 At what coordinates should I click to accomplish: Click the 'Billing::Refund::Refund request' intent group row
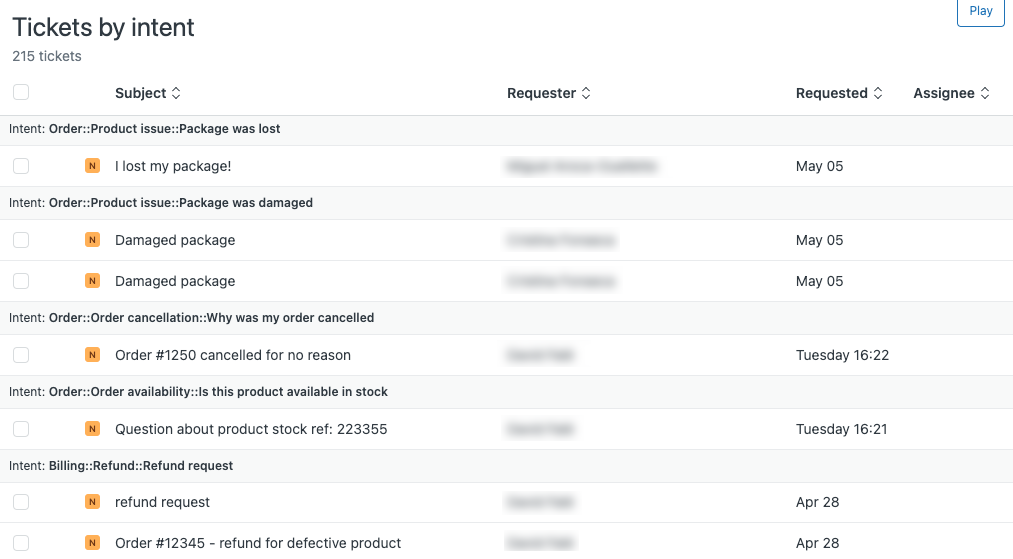coord(506,466)
